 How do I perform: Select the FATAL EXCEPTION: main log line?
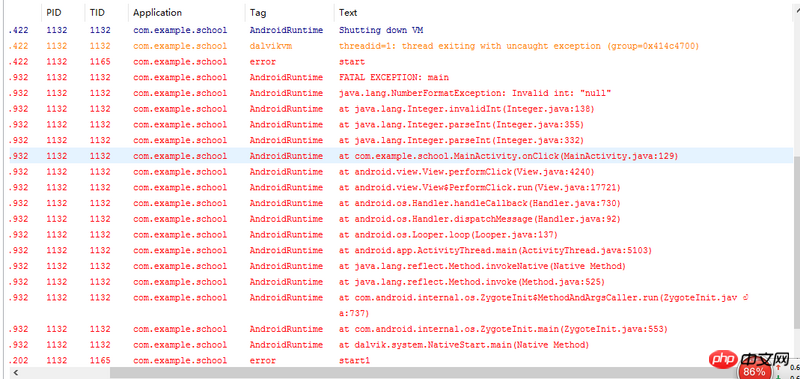point(401,78)
